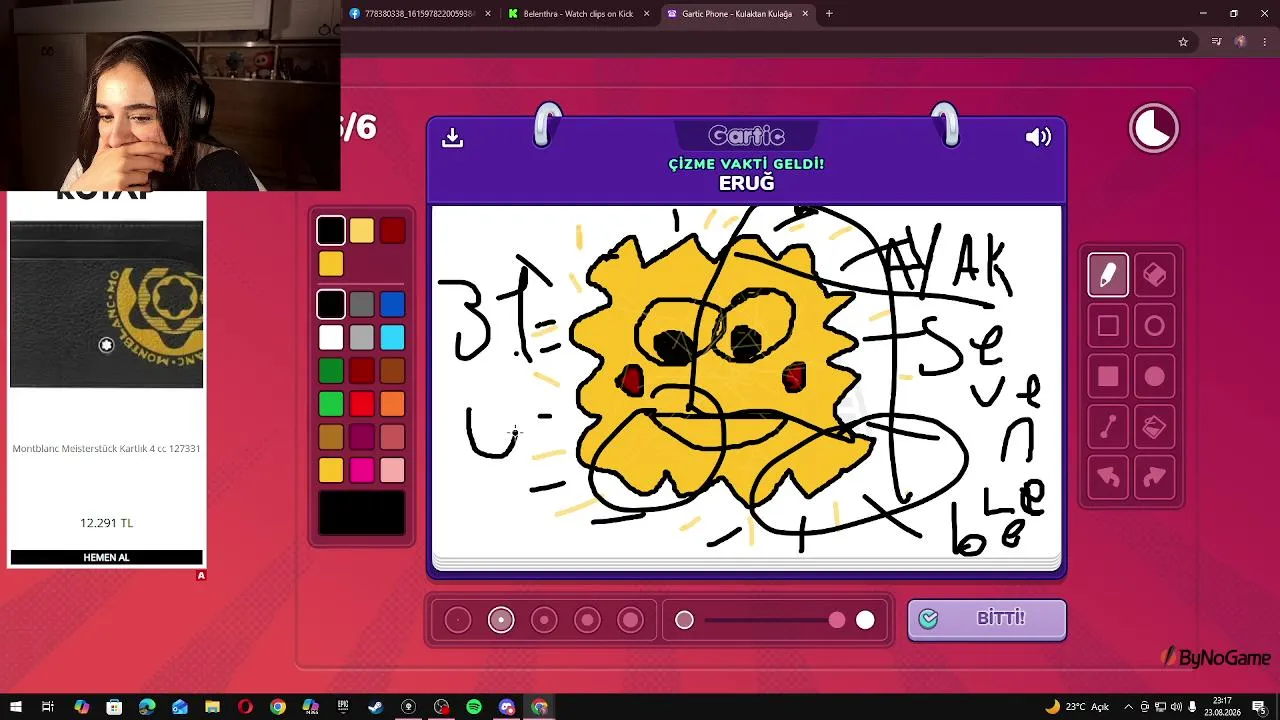
Task: Select the largest brush size
Action: [630, 621]
